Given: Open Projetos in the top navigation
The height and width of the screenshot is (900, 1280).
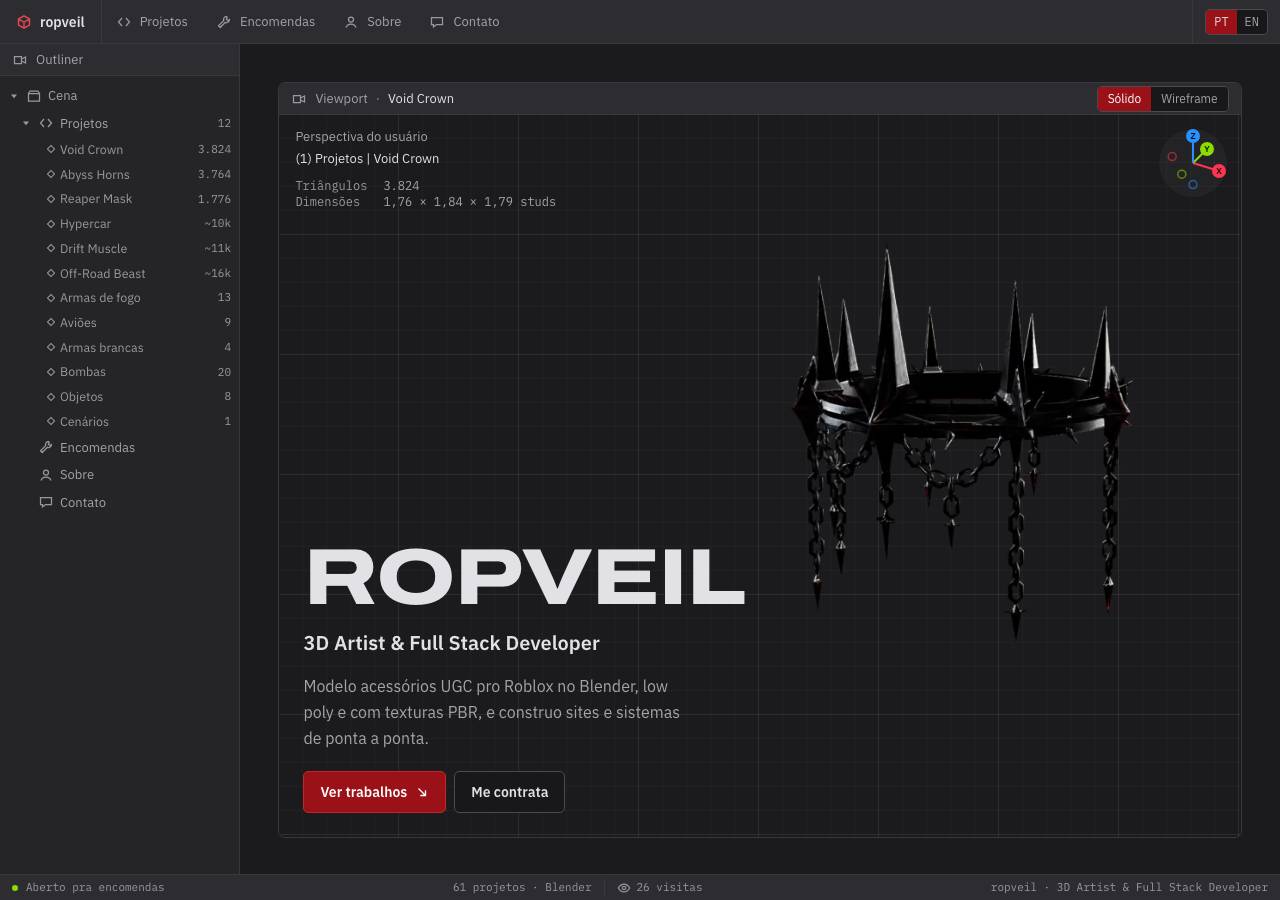Looking at the screenshot, I should (x=152, y=22).
